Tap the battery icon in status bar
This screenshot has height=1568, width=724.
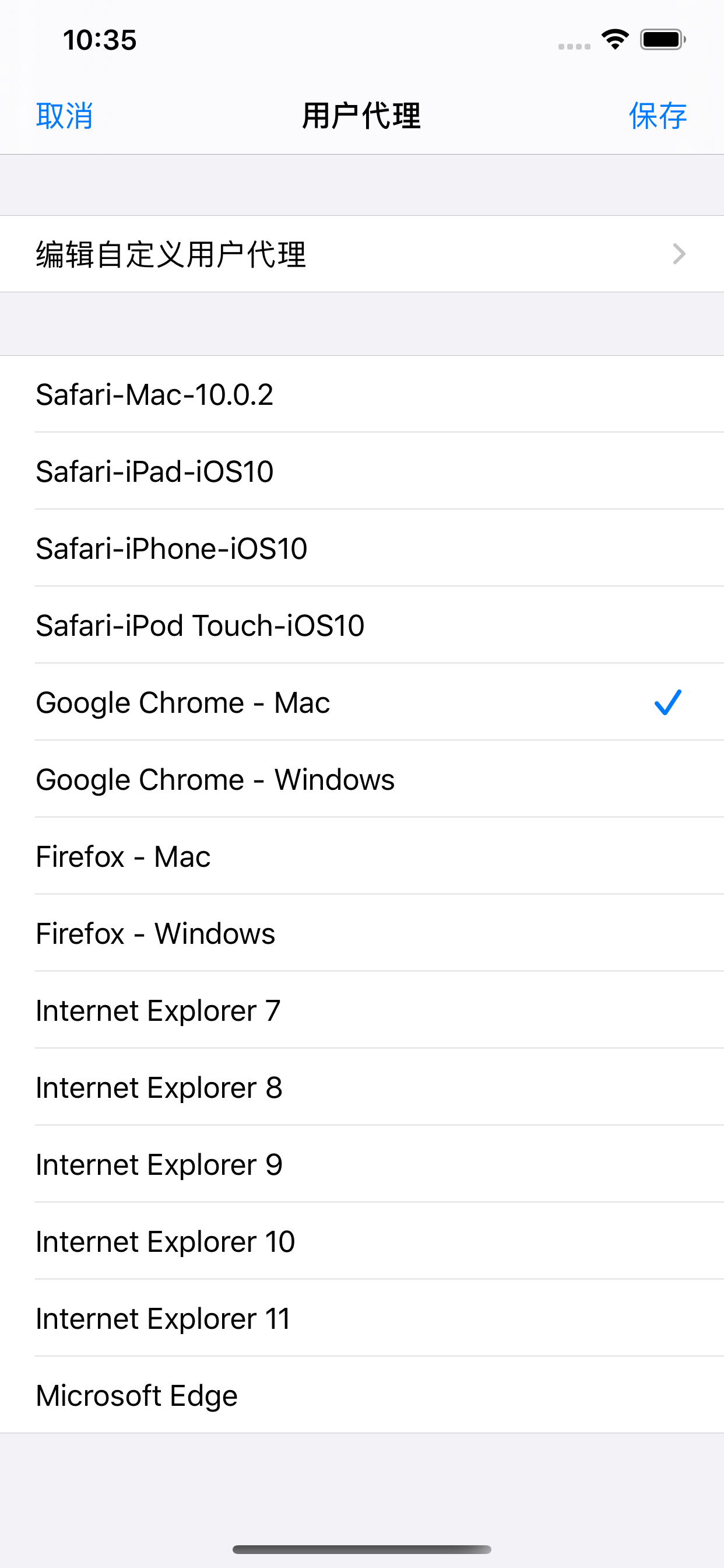coord(660,39)
